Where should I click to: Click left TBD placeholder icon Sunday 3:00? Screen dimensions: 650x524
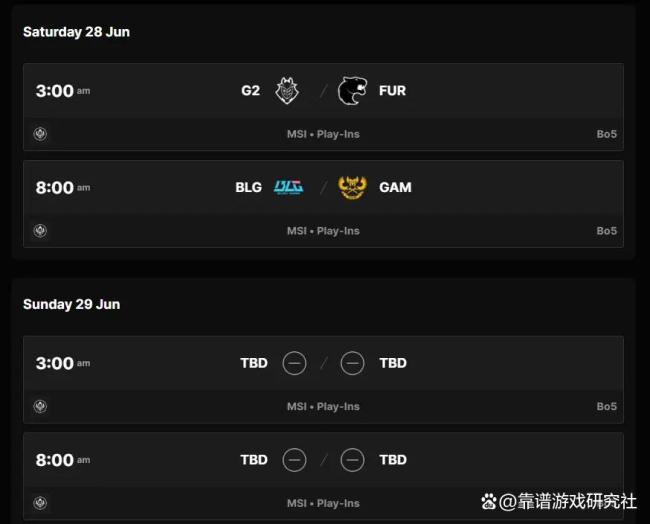294,363
